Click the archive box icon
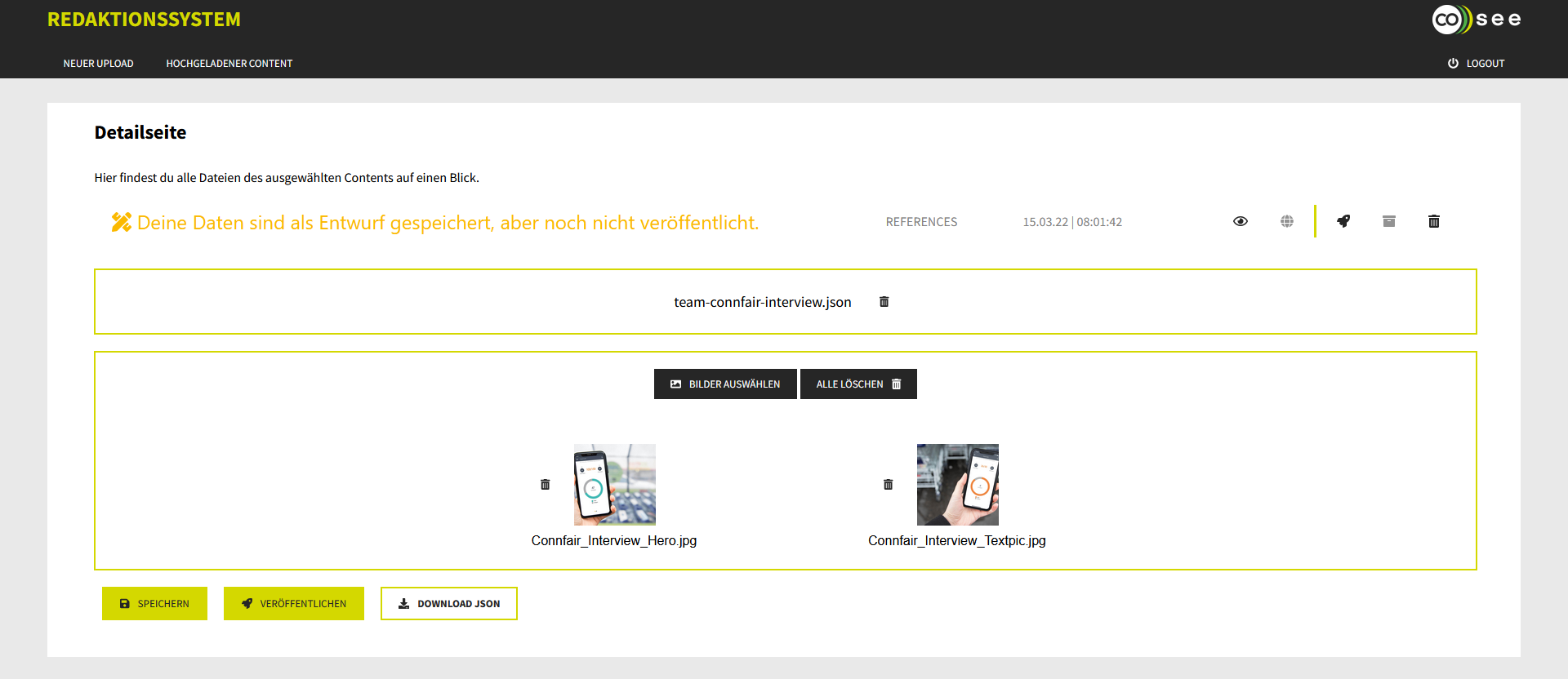The width and height of the screenshot is (1568, 679). tap(1388, 221)
